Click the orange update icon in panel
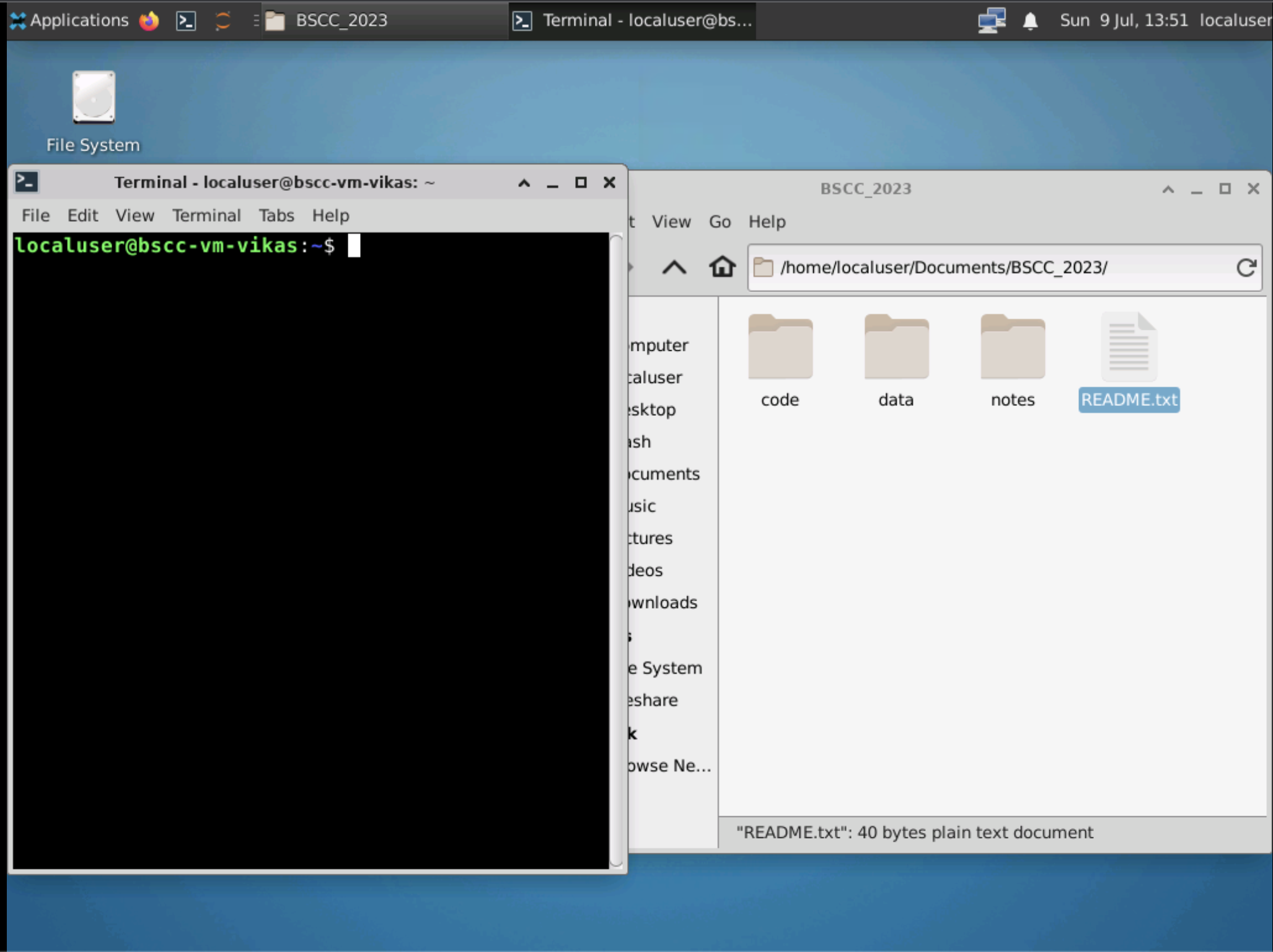Viewport: 1273px width, 952px height. pos(222,20)
